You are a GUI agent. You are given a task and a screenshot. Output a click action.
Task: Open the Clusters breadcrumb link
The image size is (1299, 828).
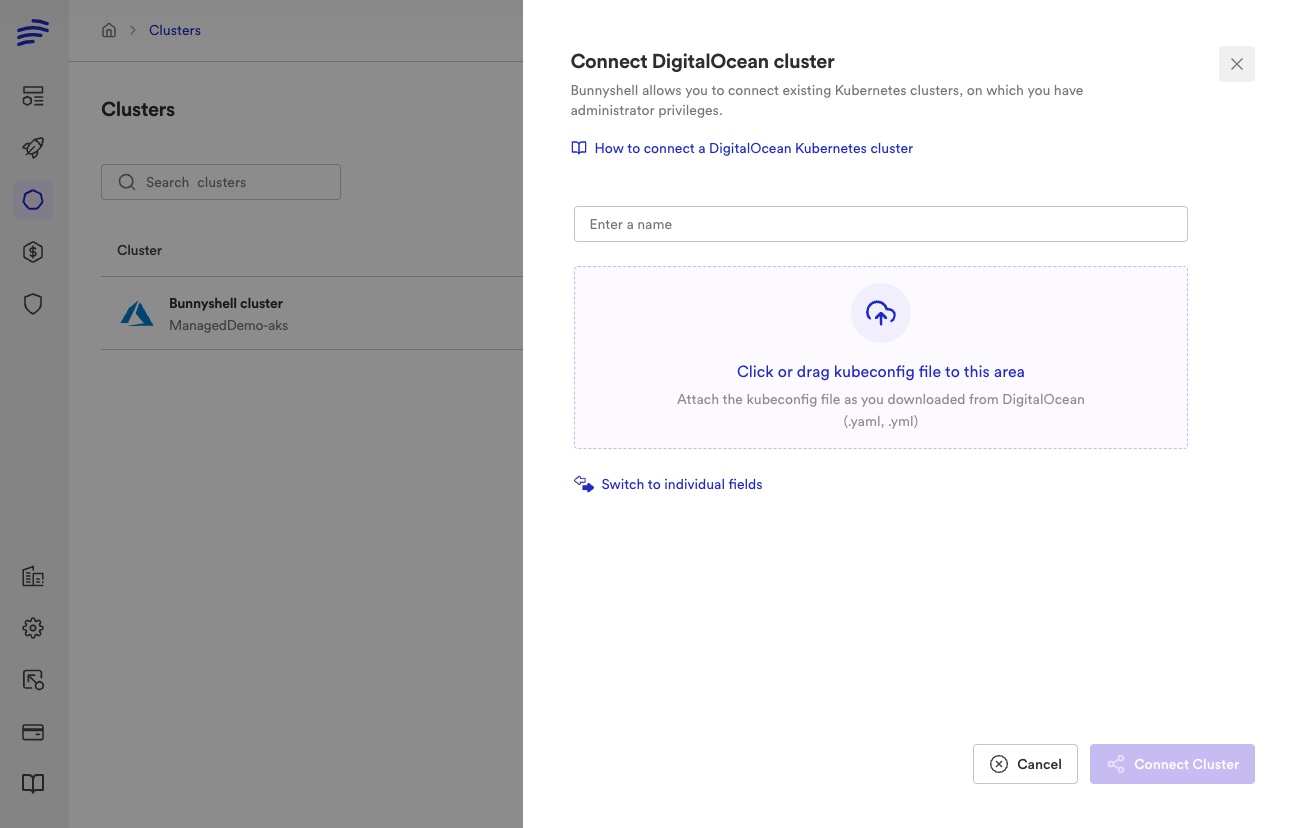click(x=175, y=30)
